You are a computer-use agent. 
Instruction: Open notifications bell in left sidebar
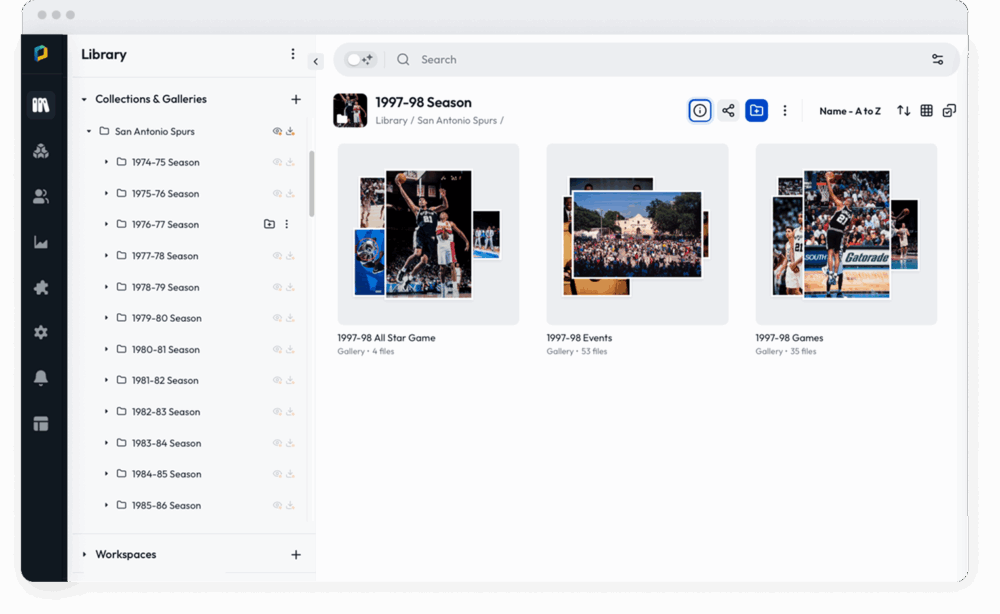41,378
